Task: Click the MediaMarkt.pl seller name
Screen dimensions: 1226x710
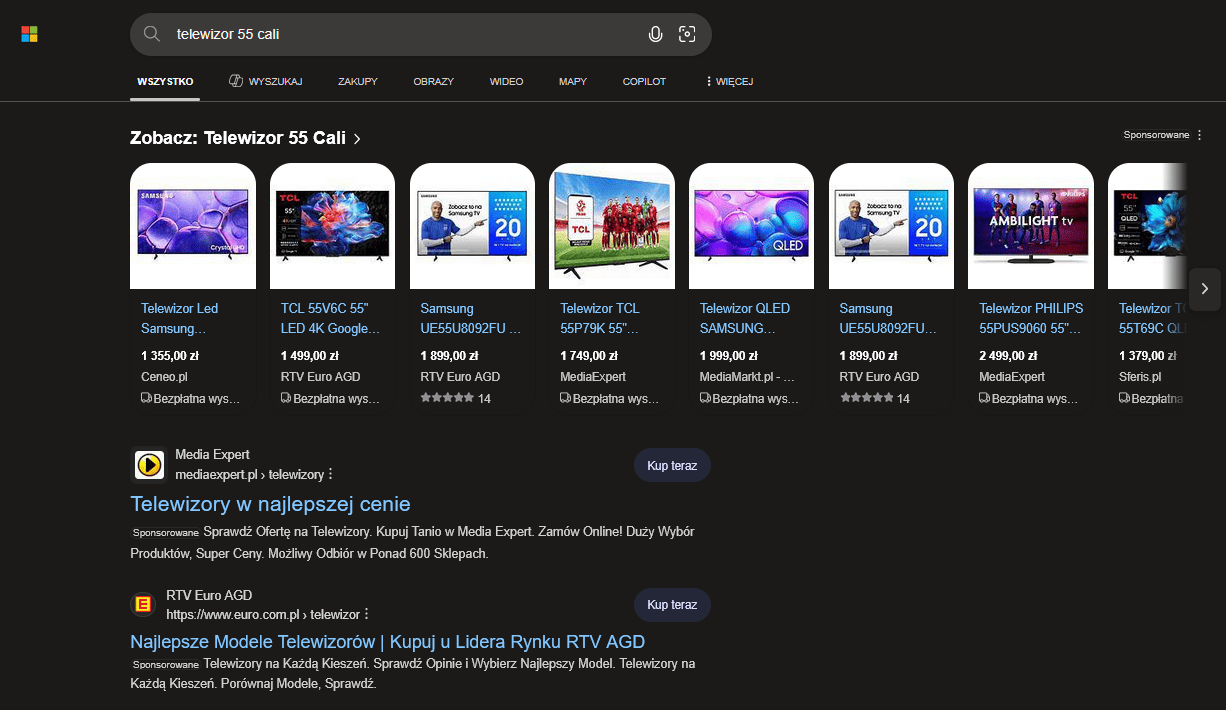Action: click(747, 377)
